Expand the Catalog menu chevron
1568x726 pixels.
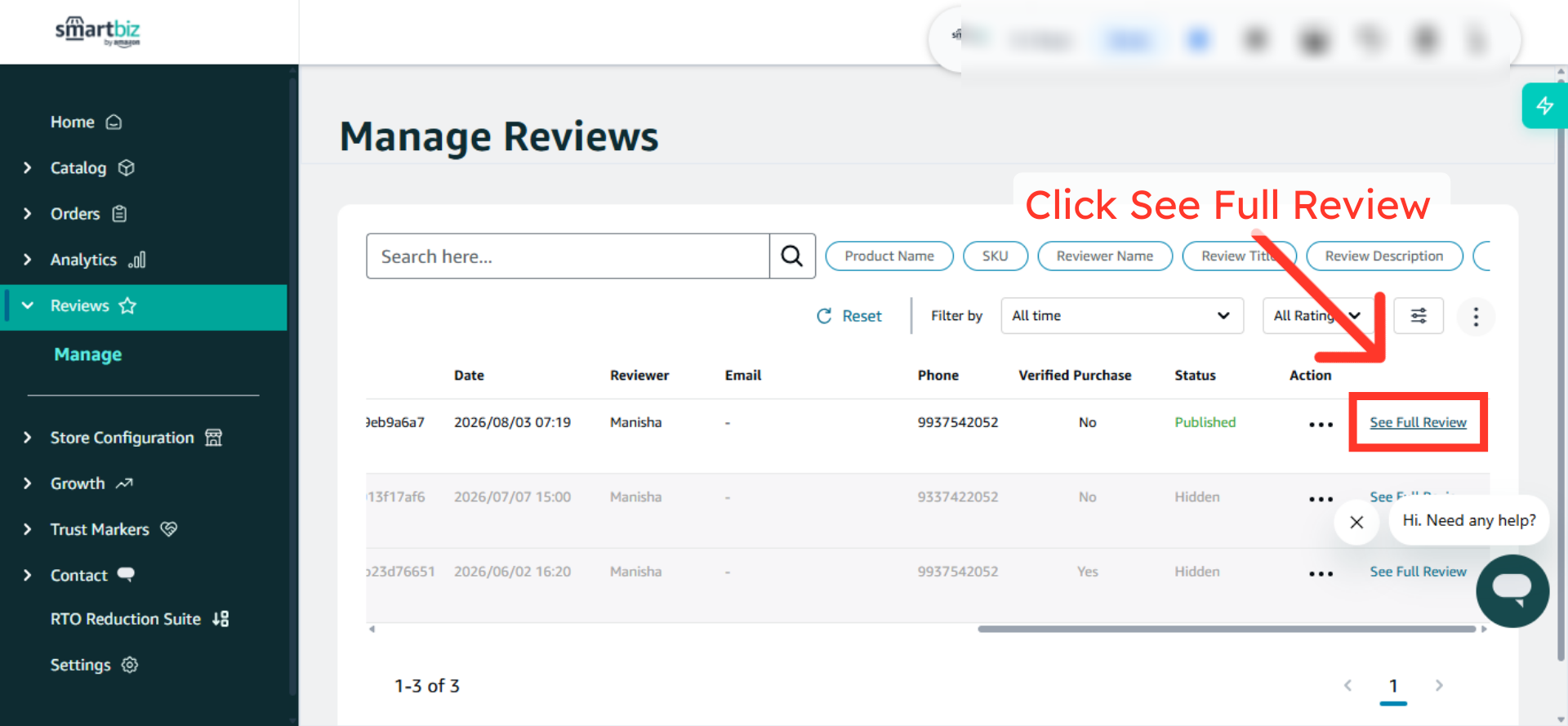(28, 167)
